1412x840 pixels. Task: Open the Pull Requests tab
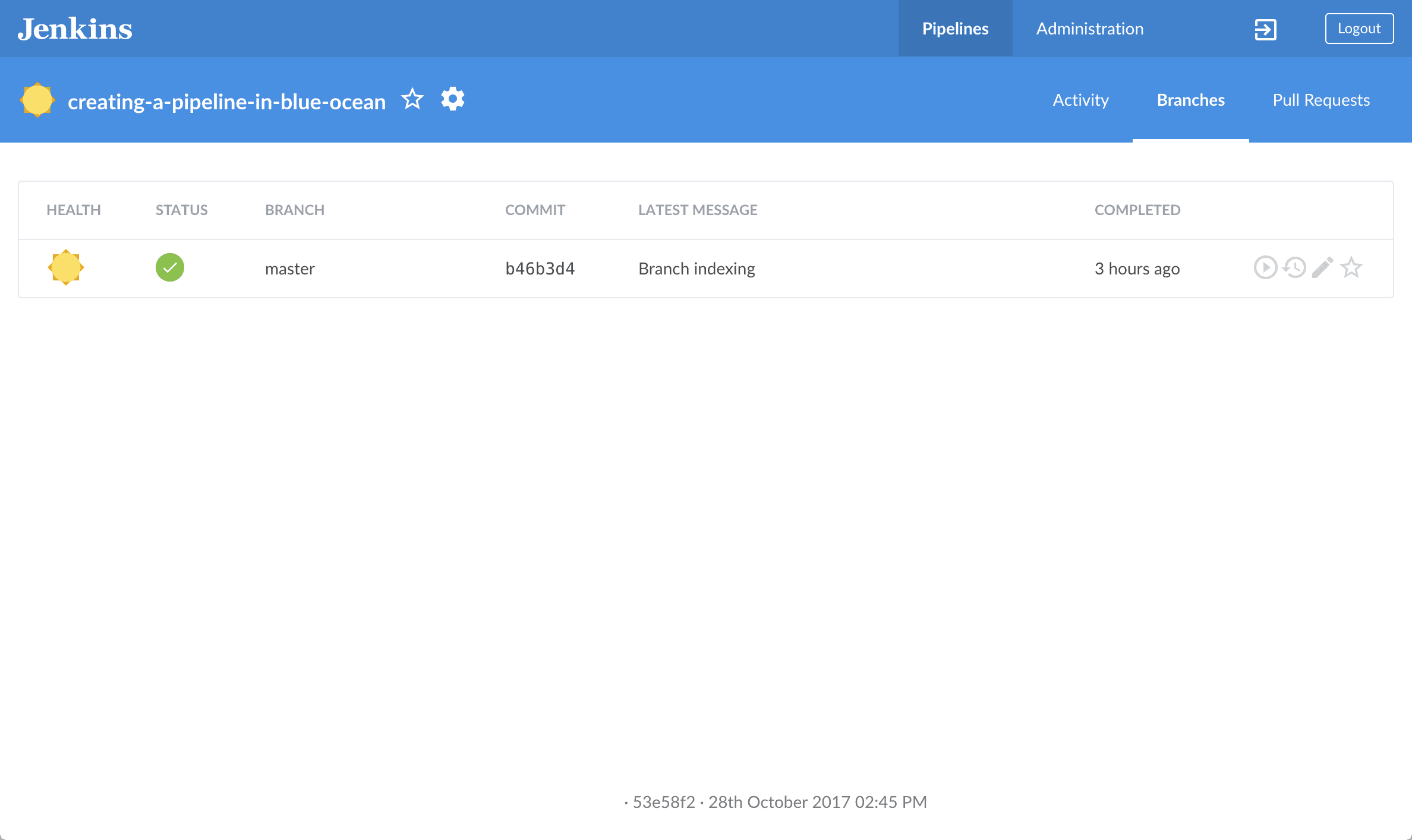pos(1320,100)
